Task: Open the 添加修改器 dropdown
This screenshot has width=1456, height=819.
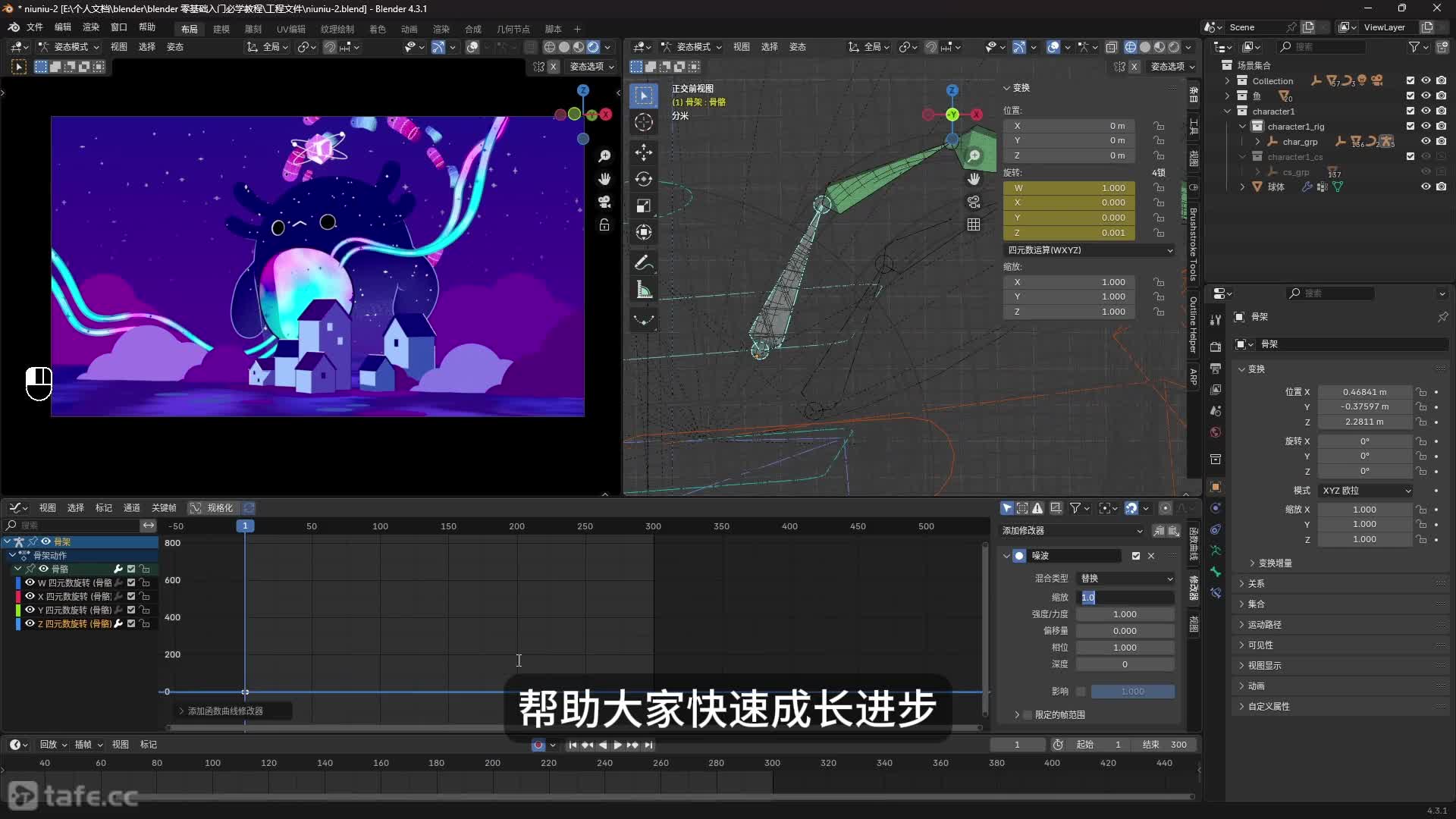Action: (1072, 531)
